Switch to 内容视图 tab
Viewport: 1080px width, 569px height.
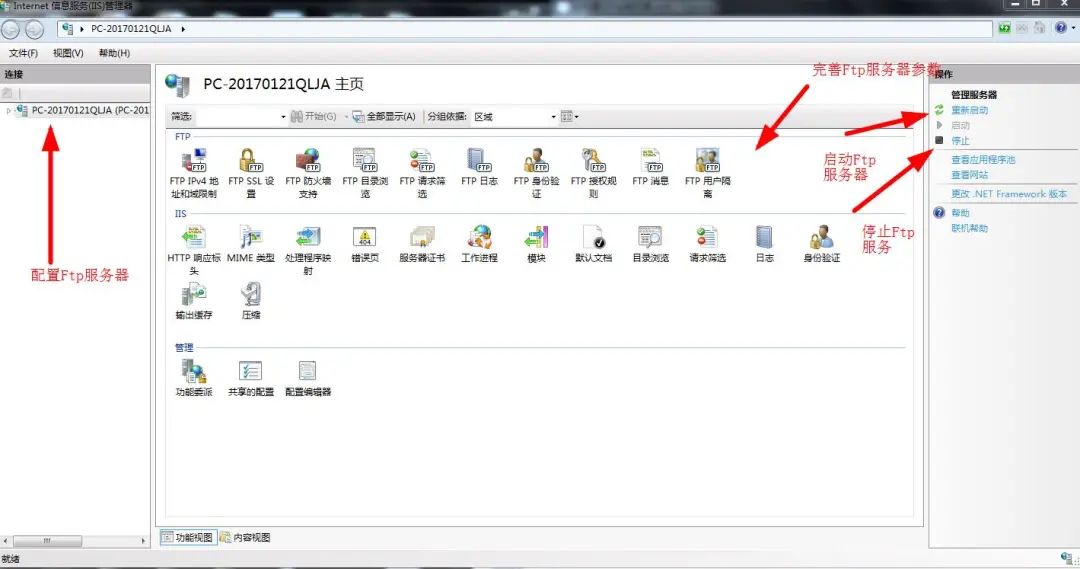click(246, 537)
